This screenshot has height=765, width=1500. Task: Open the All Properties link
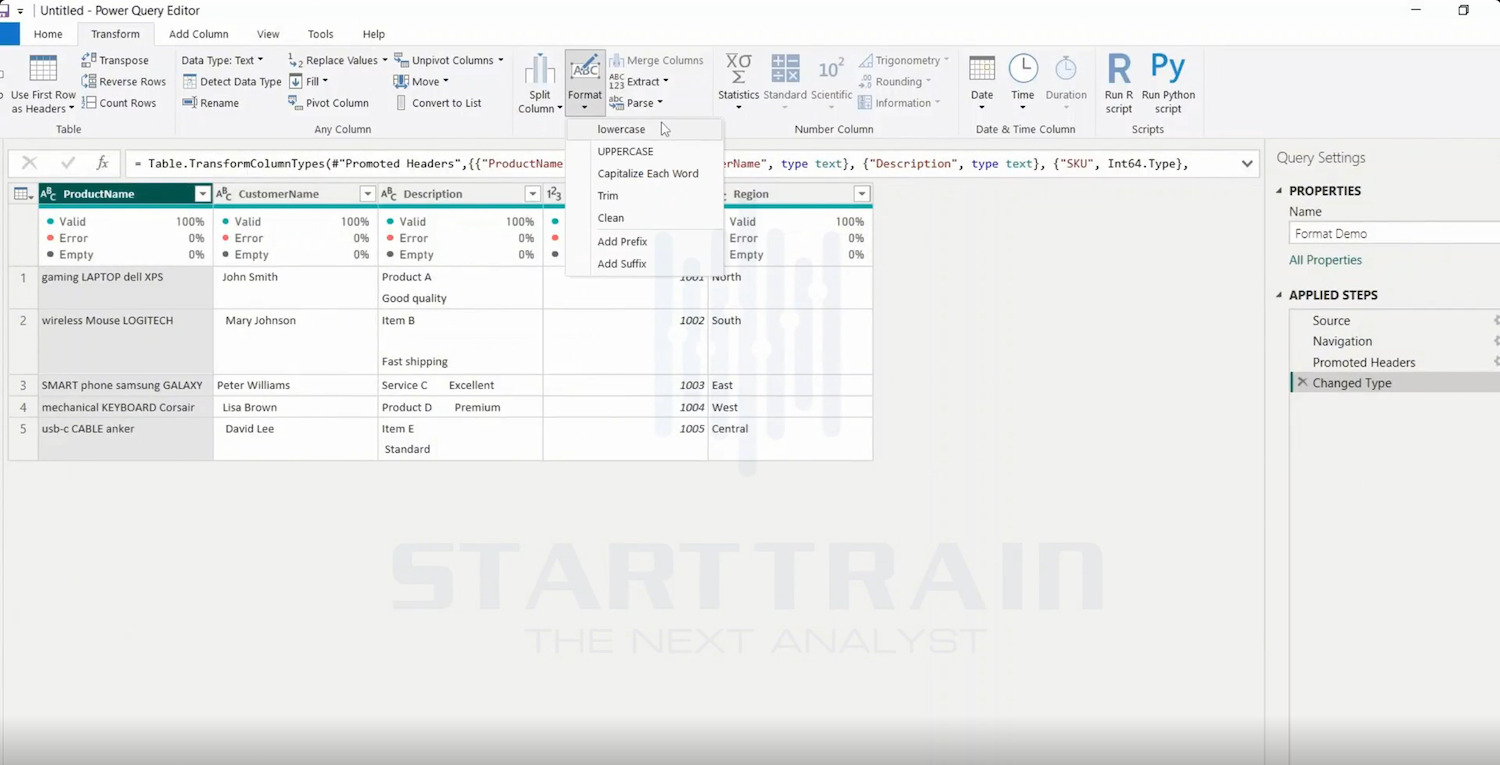[x=1325, y=260]
